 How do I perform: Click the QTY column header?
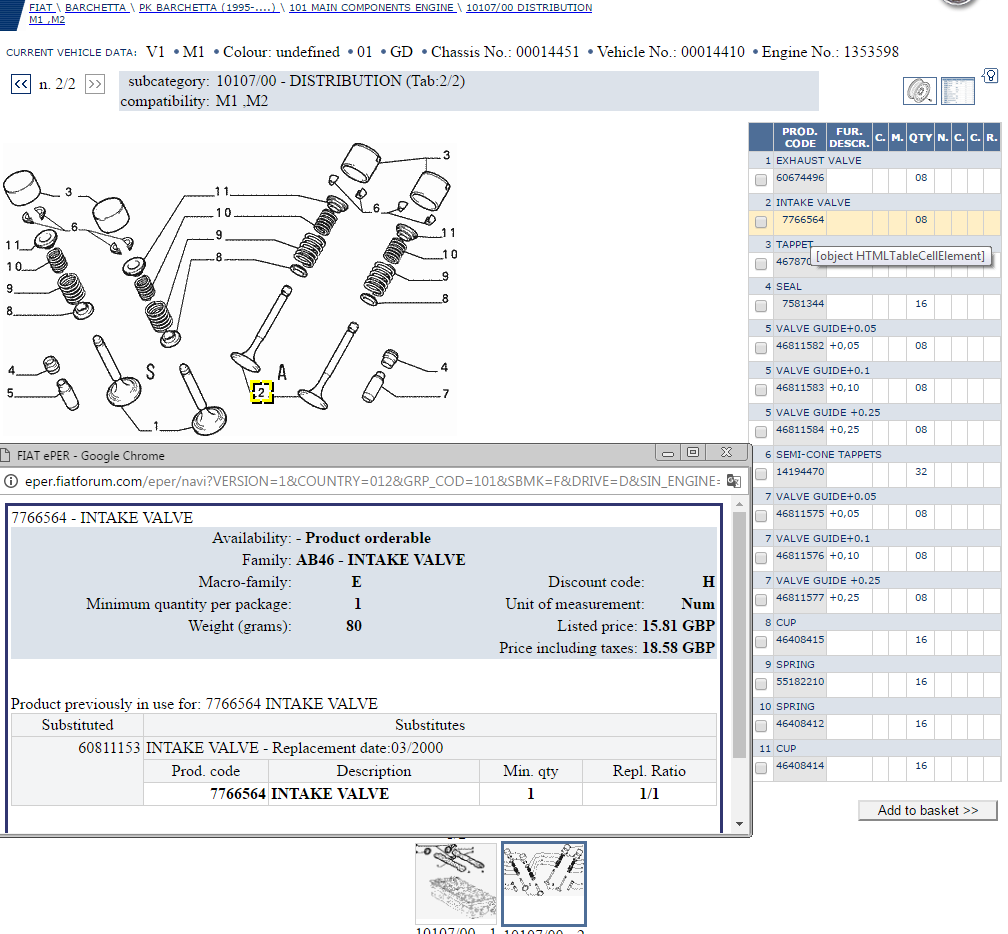click(921, 138)
